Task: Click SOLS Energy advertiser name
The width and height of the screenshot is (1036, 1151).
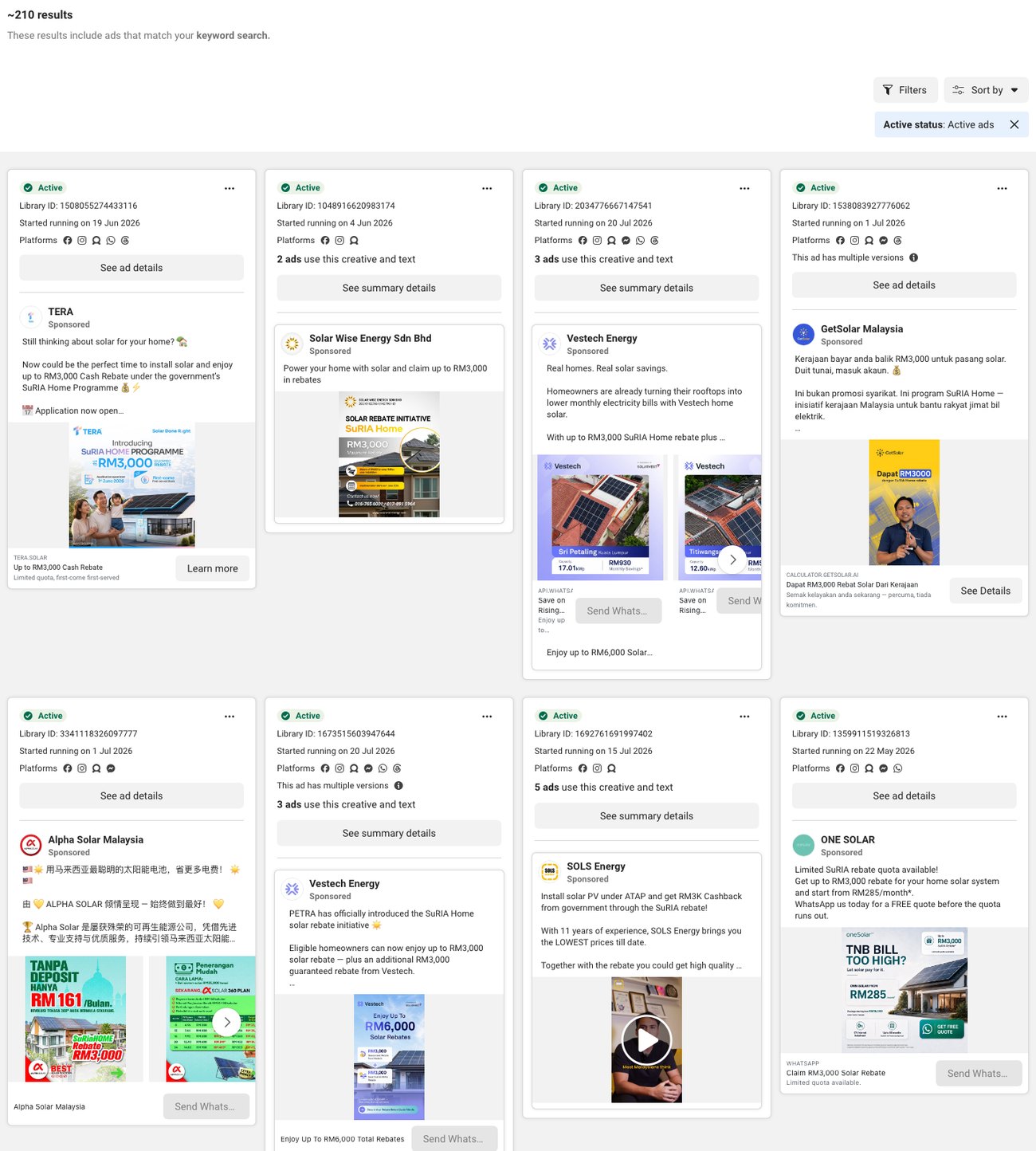Action: [x=596, y=866]
